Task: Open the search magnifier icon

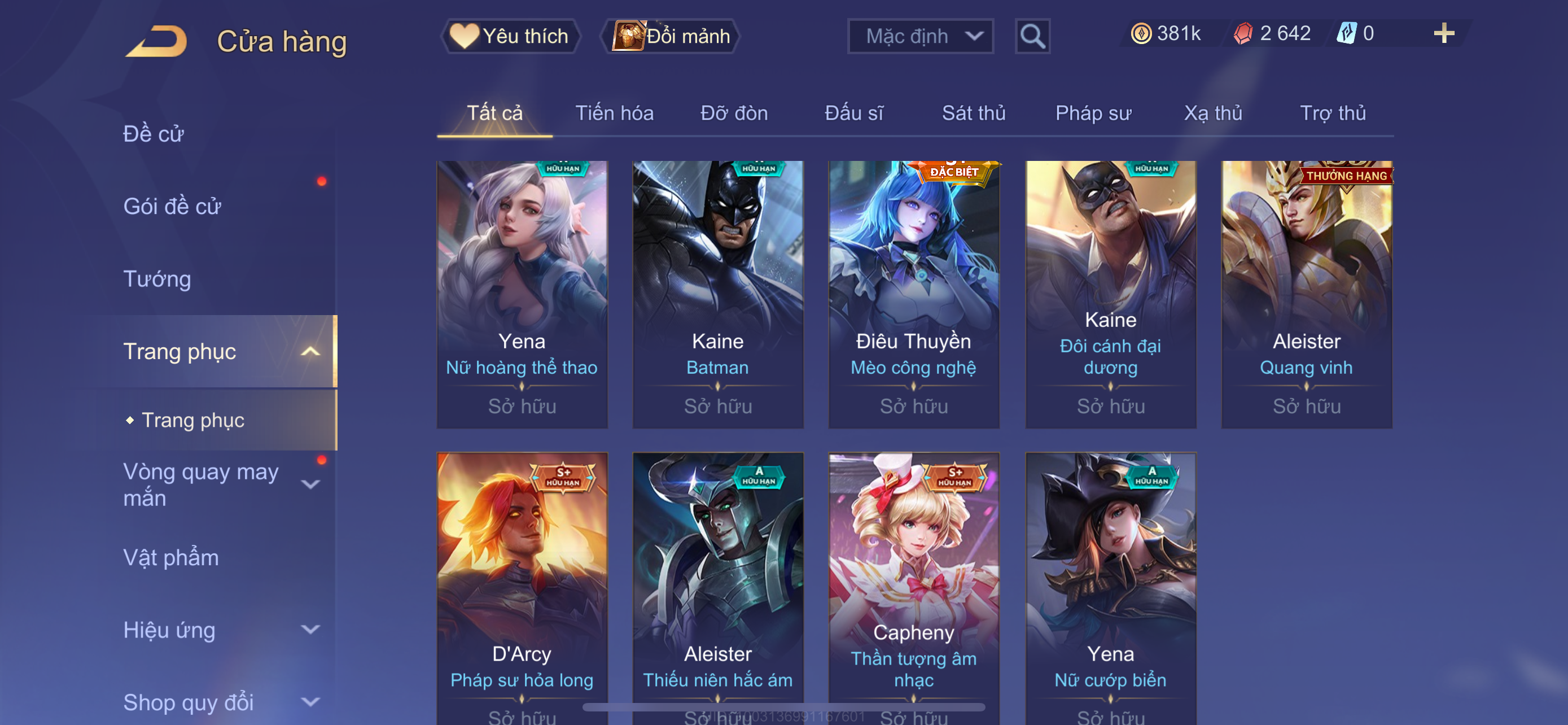Action: [x=1032, y=37]
